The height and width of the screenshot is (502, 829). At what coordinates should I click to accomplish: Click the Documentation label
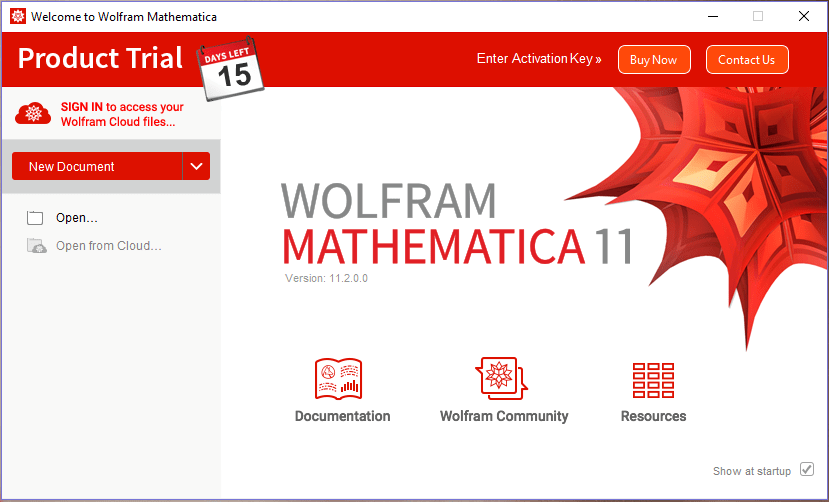tap(343, 416)
